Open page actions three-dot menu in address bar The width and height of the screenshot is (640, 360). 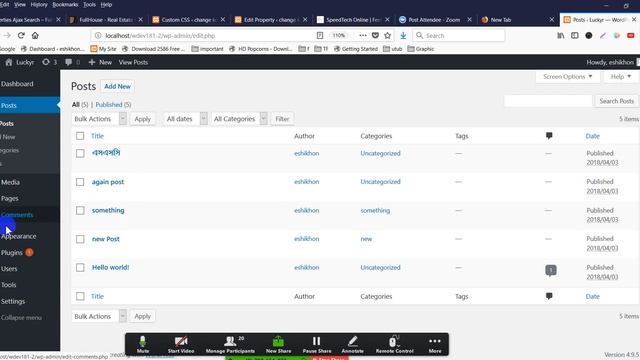(x=362, y=36)
